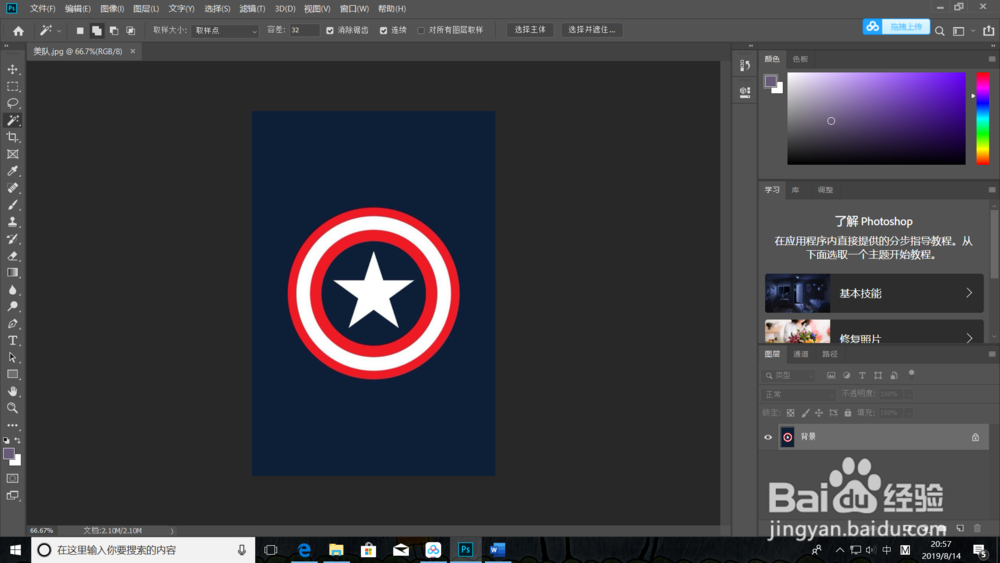Select the Eraser tool
1000x563 pixels.
pyautogui.click(x=12, y=256)
